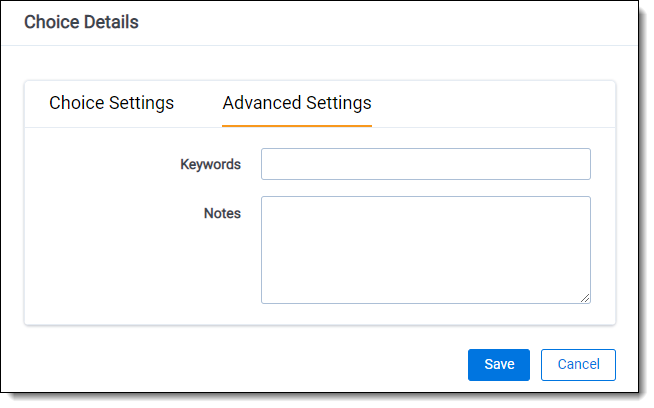
Task: Click the Notes field label
Action: coord(222,213)
